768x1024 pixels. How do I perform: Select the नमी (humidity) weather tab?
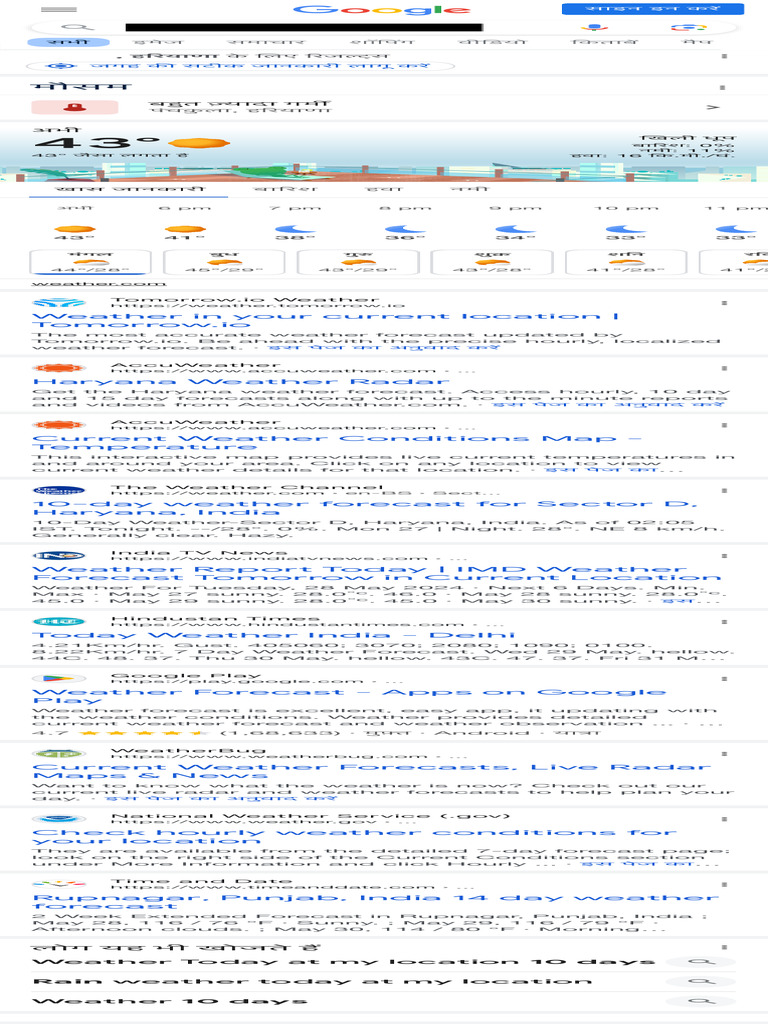click(x=469, y=189)
